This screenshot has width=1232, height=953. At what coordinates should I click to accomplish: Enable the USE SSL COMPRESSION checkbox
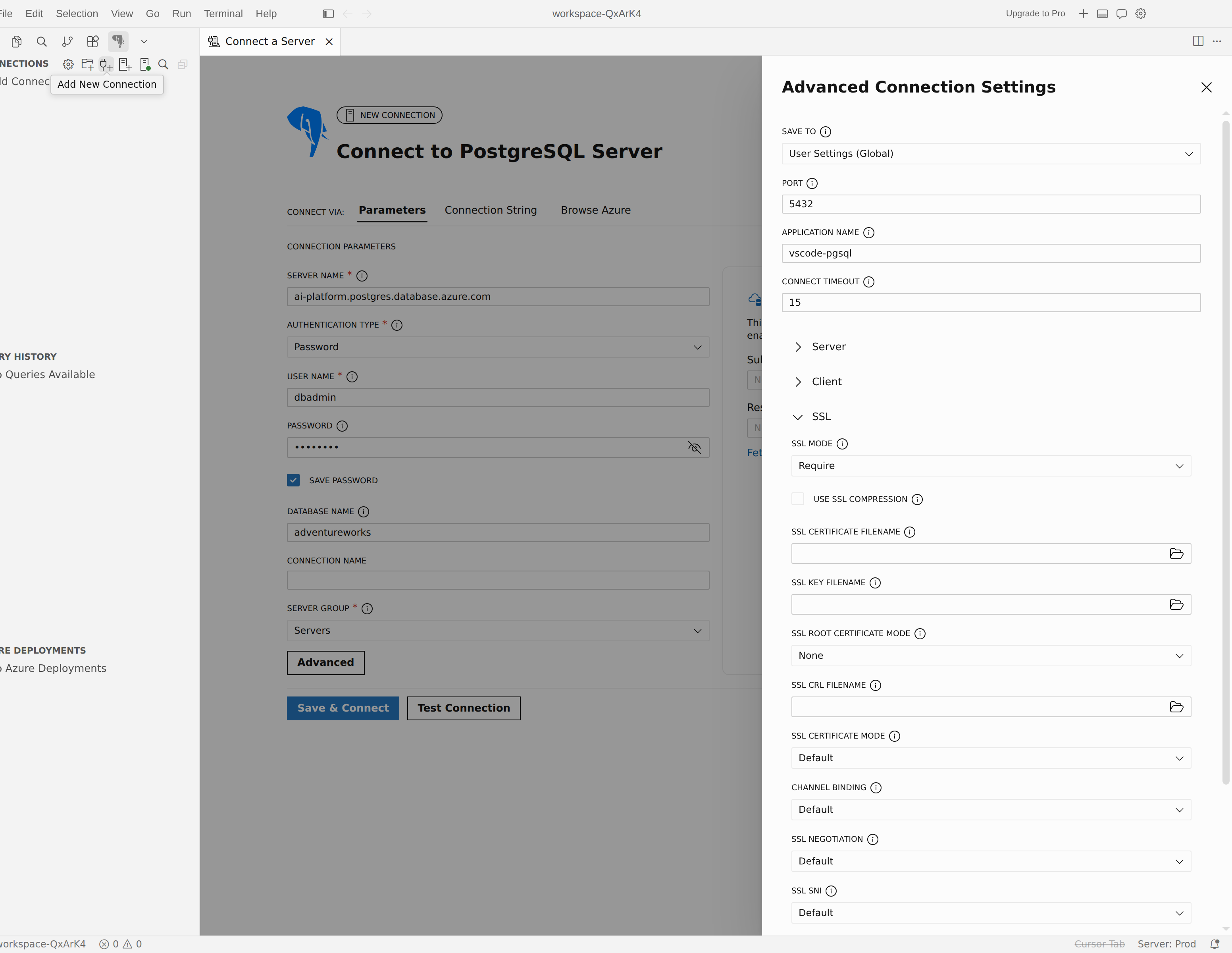[x=798, y=499]
